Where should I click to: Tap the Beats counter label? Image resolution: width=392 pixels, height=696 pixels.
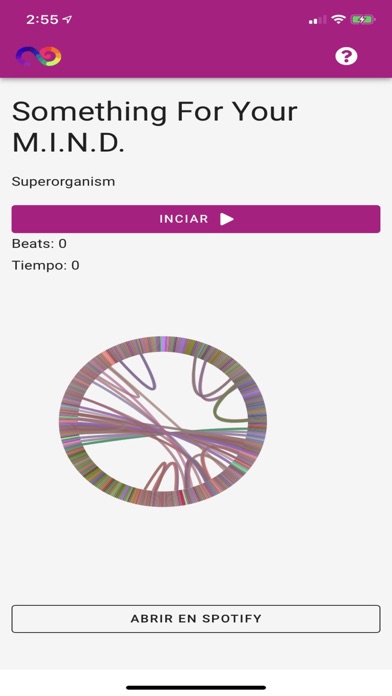[39, 243]
